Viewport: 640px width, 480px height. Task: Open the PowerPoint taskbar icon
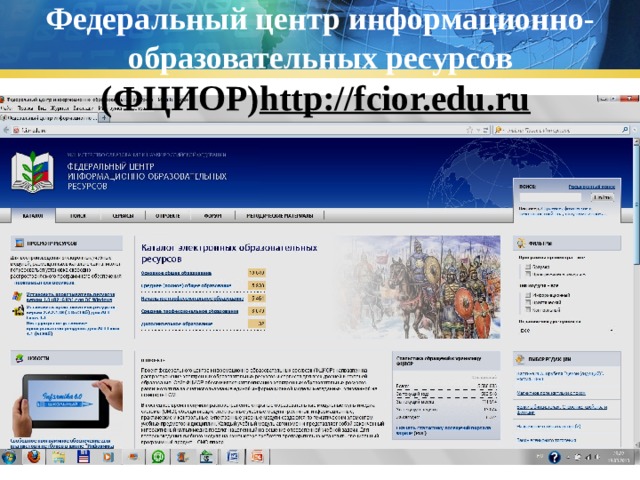click(x=258, y=457)
